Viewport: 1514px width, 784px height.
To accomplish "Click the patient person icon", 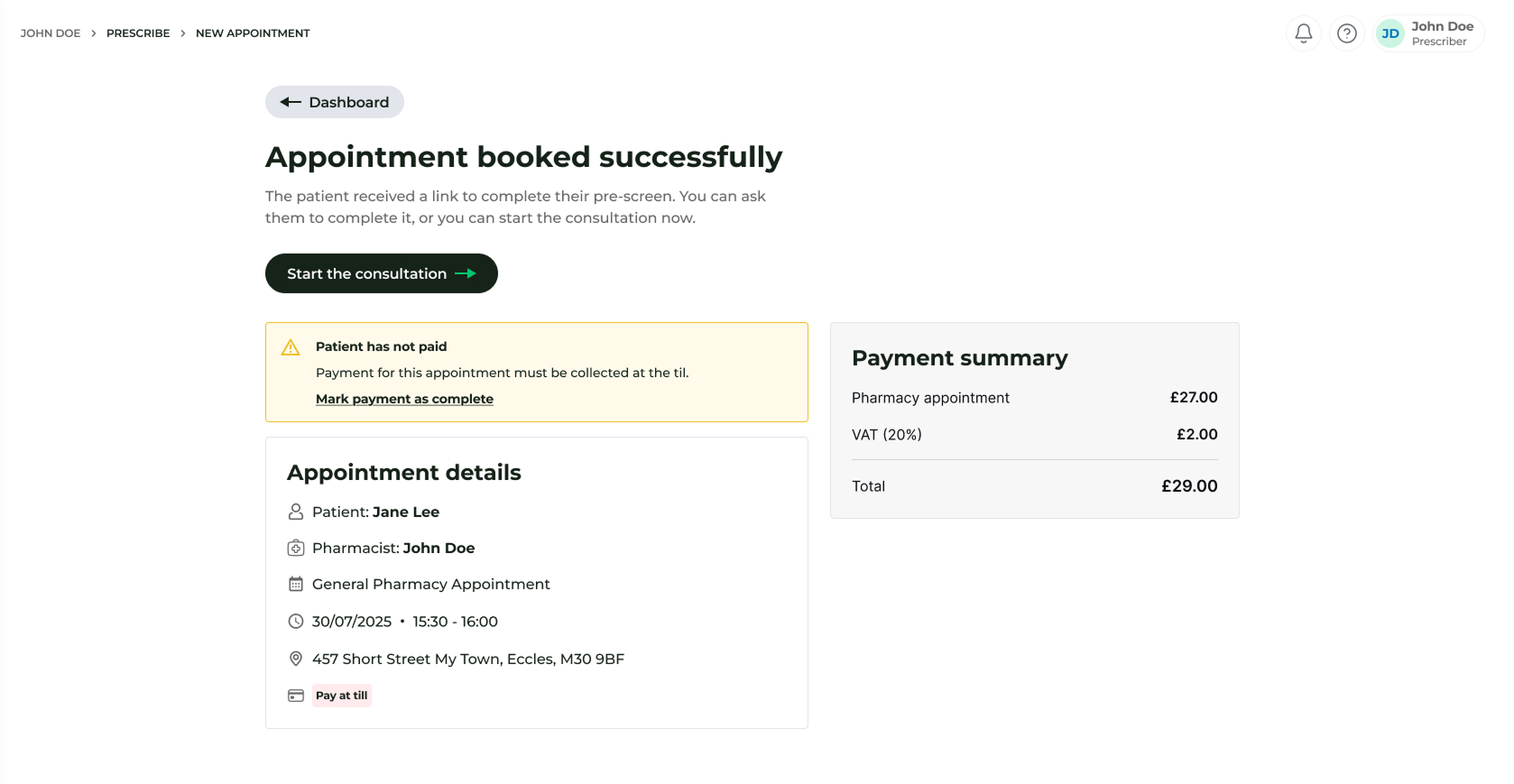I will coord(295,512).
